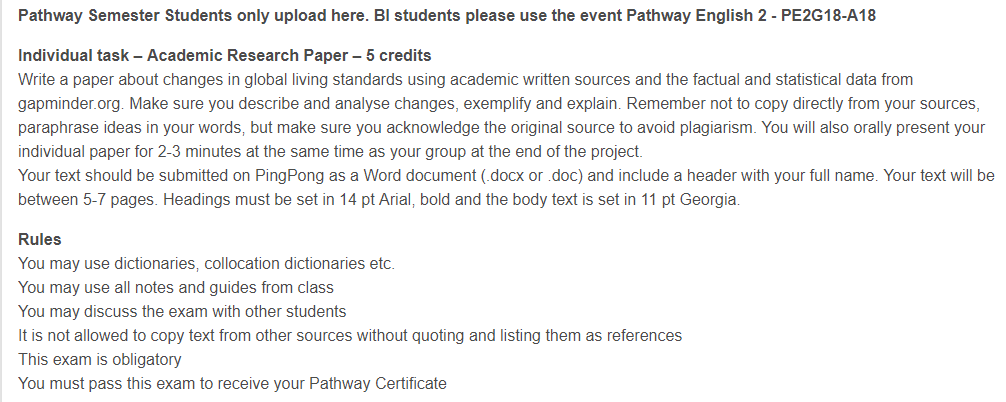This screenshot has width=1006, height=402.
Task: Click 'You may use dictionaries' rule line
Action: point(207,264)
